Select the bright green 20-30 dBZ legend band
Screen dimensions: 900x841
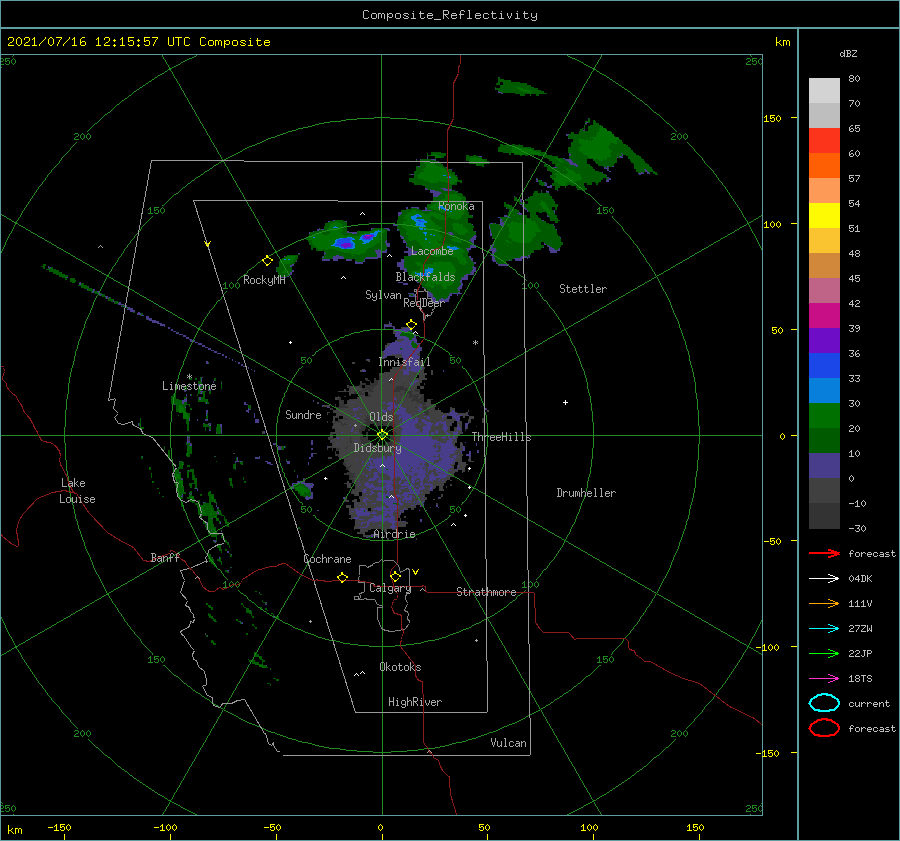tap(824, 416)
